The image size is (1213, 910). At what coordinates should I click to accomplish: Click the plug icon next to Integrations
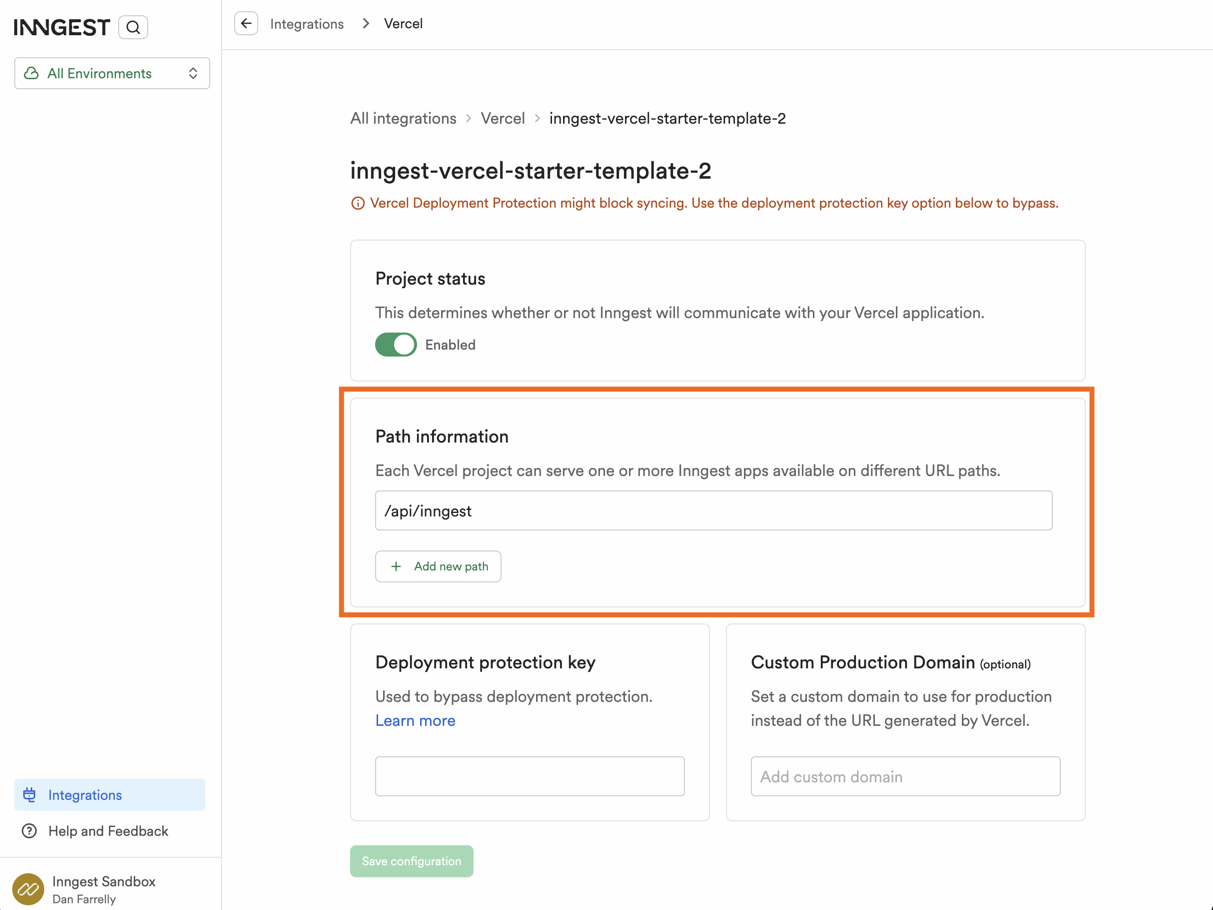(x=30, y=795)
